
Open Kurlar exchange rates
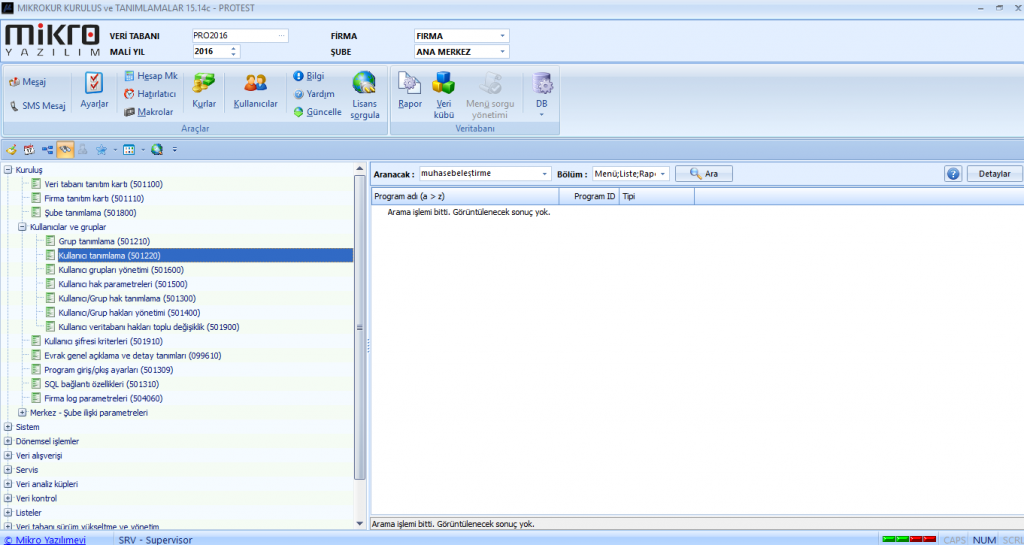point(204,91)
